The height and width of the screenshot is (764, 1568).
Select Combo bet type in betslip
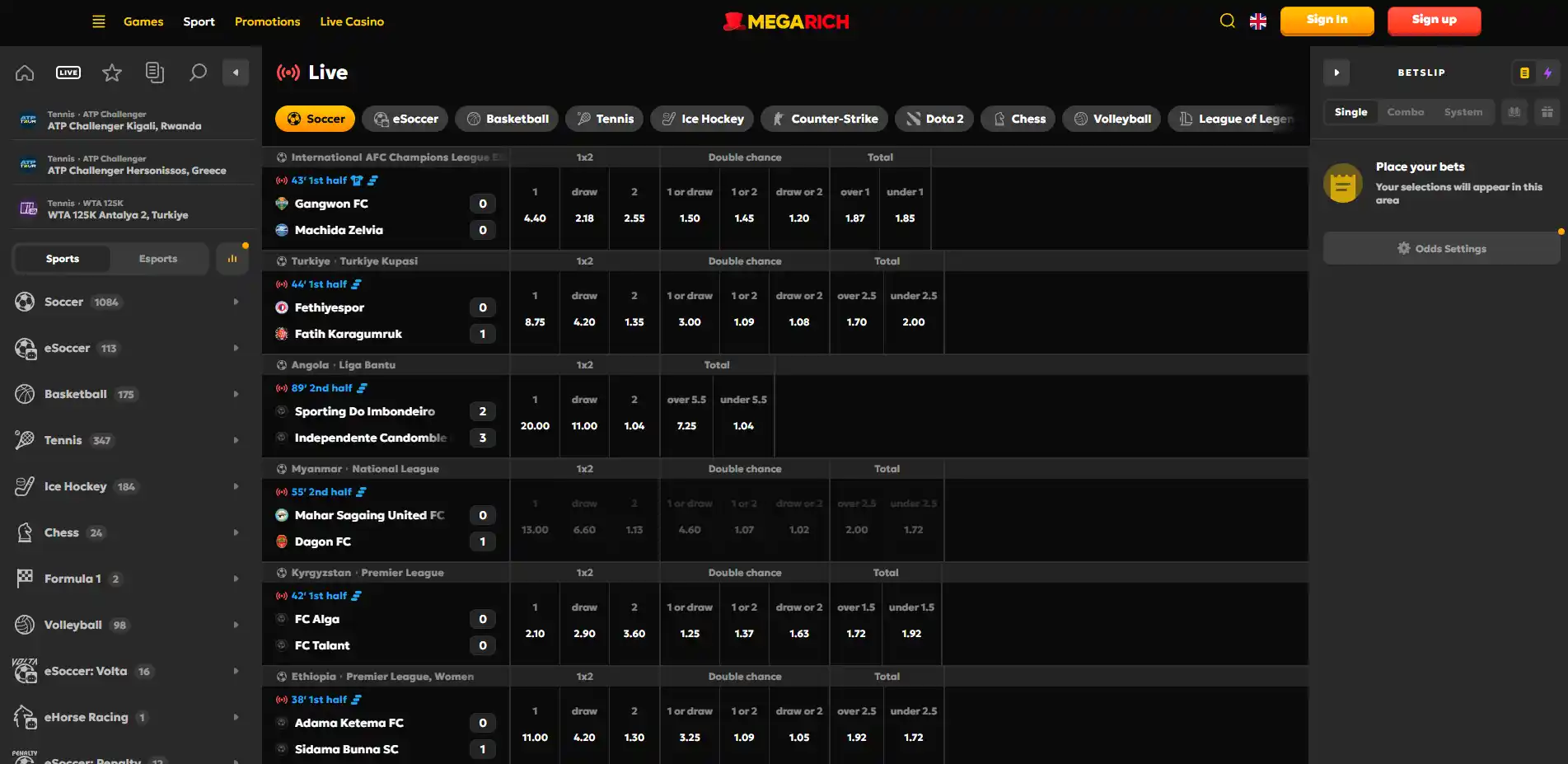1406,112
